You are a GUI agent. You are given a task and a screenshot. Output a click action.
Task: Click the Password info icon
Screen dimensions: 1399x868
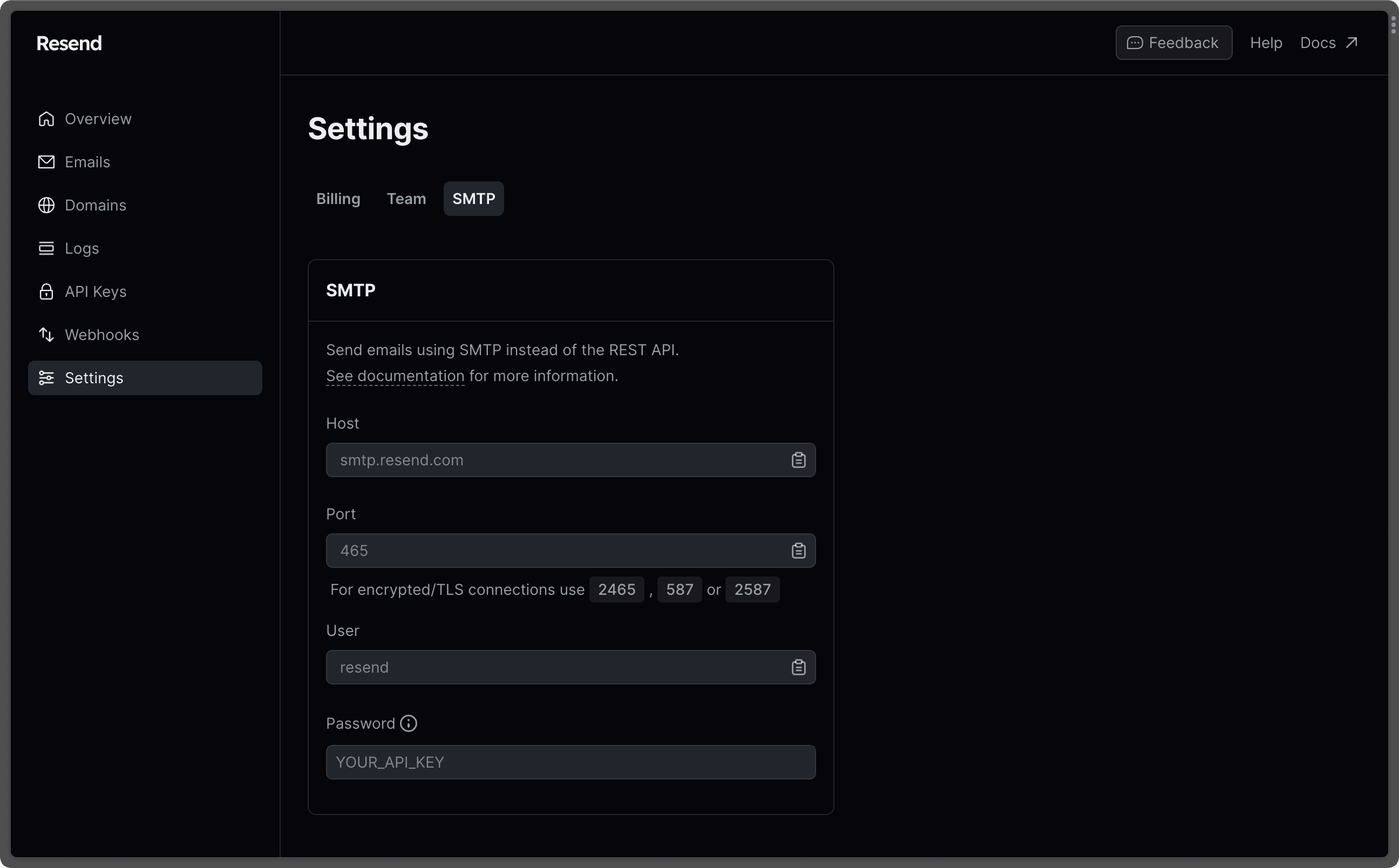point(408,723)
